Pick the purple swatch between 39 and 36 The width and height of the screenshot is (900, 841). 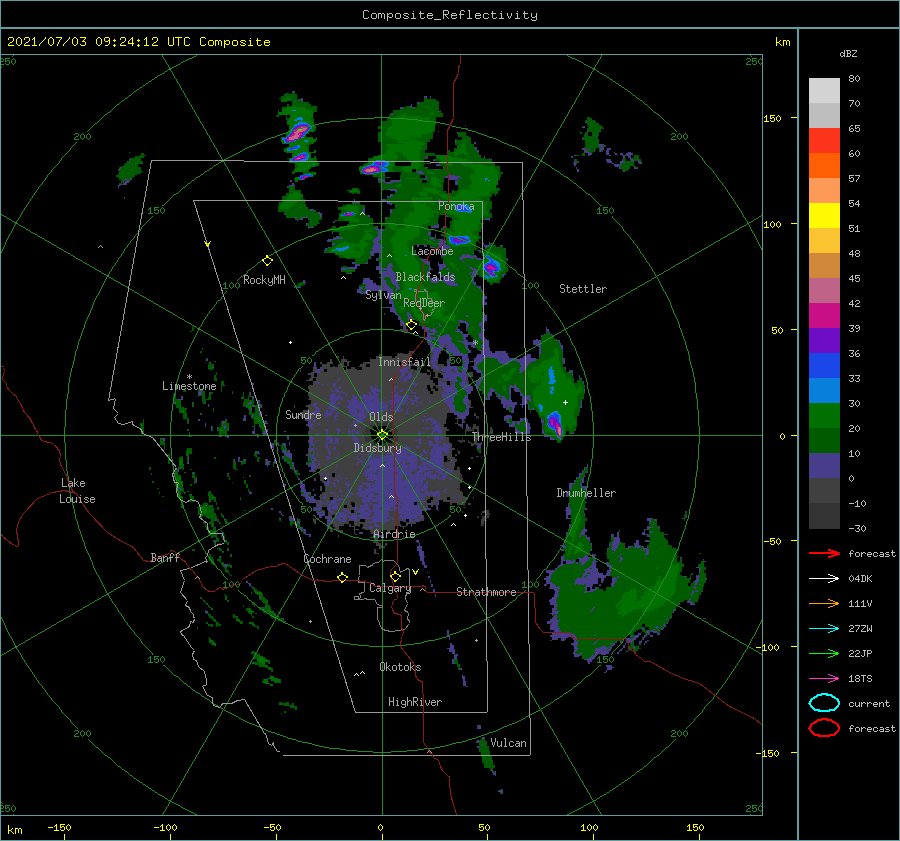point(824,341)
